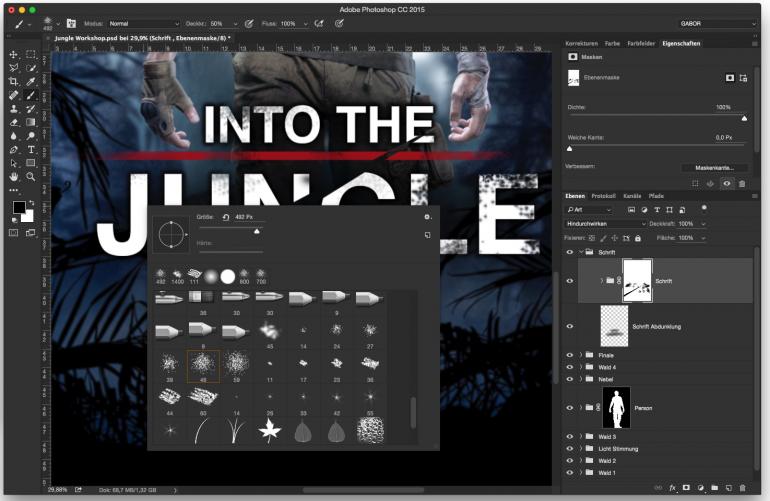Viewport: 770px width, 501px height.
Task: Select the Healing Brush tool
Action: 14,95
